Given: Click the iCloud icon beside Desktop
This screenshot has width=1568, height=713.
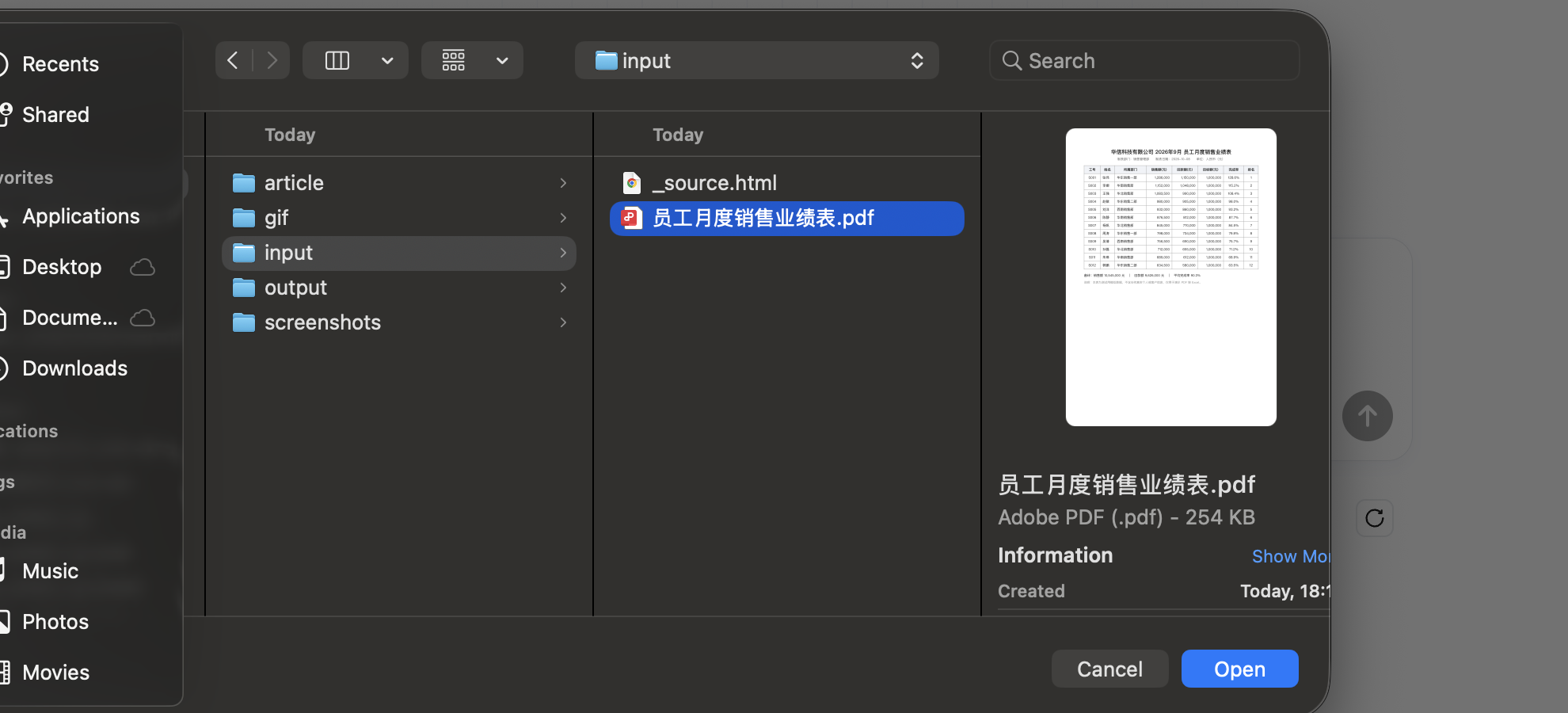Looking at the screenshot, I should click(143, 267).
